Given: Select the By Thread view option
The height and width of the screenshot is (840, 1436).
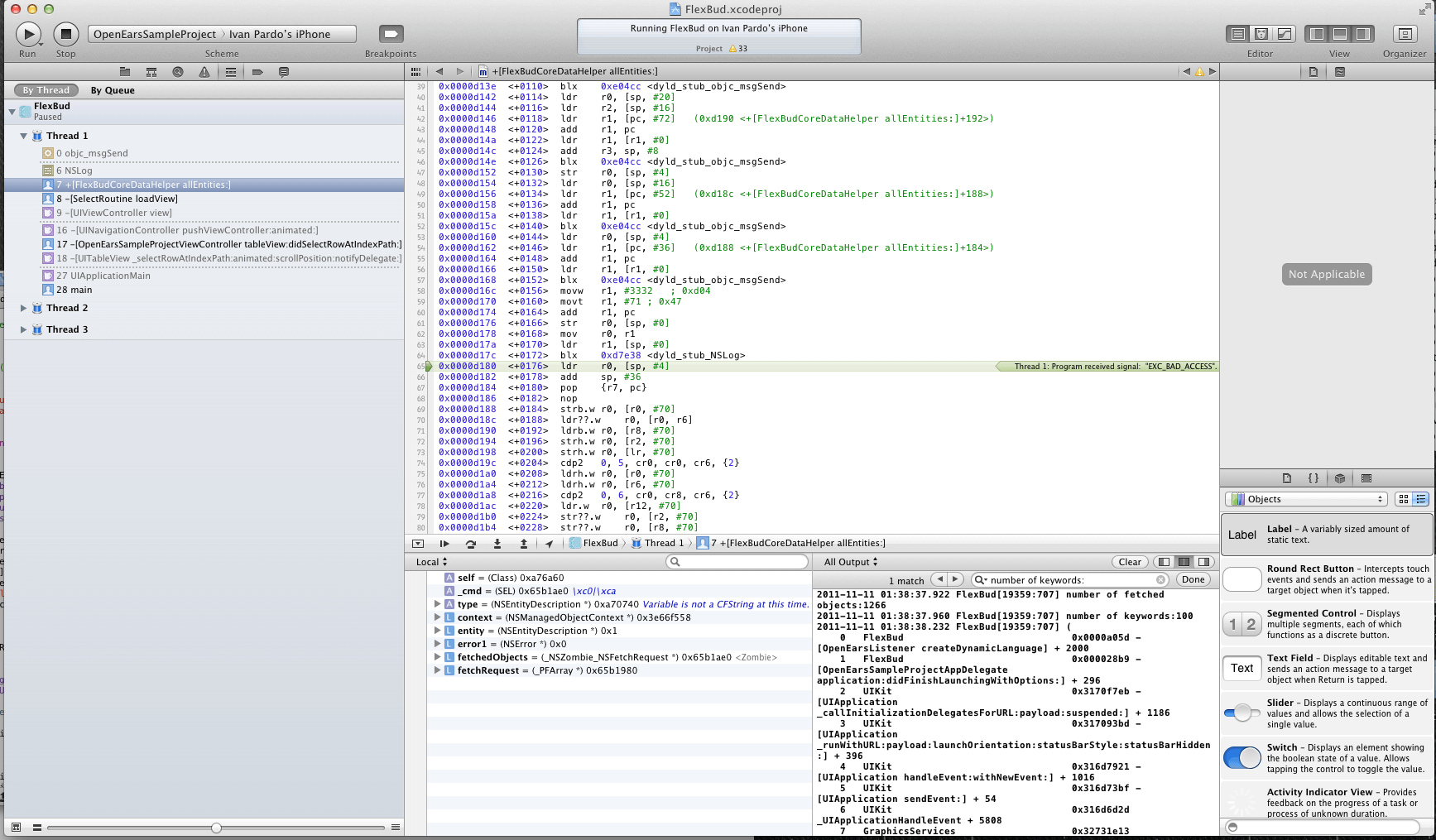Looking at the screenshot, I should click(46, 90).
